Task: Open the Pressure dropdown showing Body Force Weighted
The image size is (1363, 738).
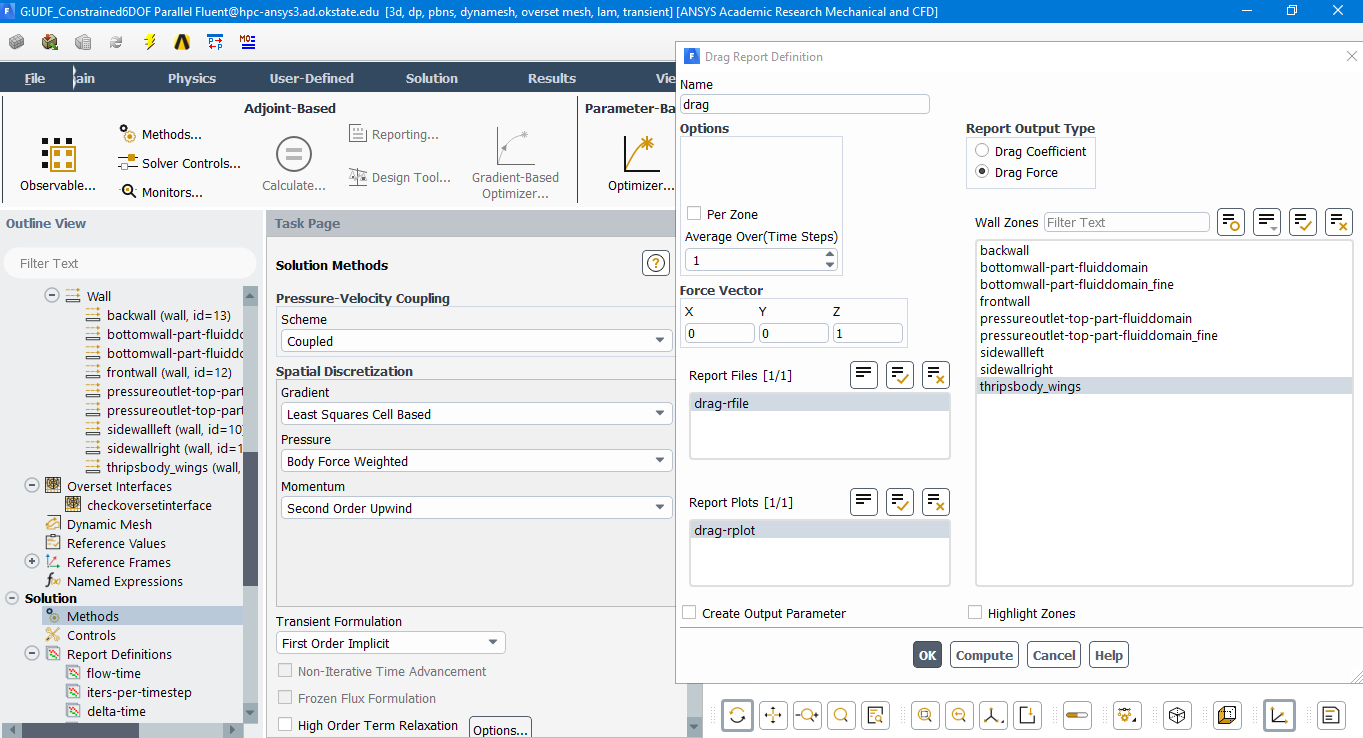Action: (x=476, y=461)
